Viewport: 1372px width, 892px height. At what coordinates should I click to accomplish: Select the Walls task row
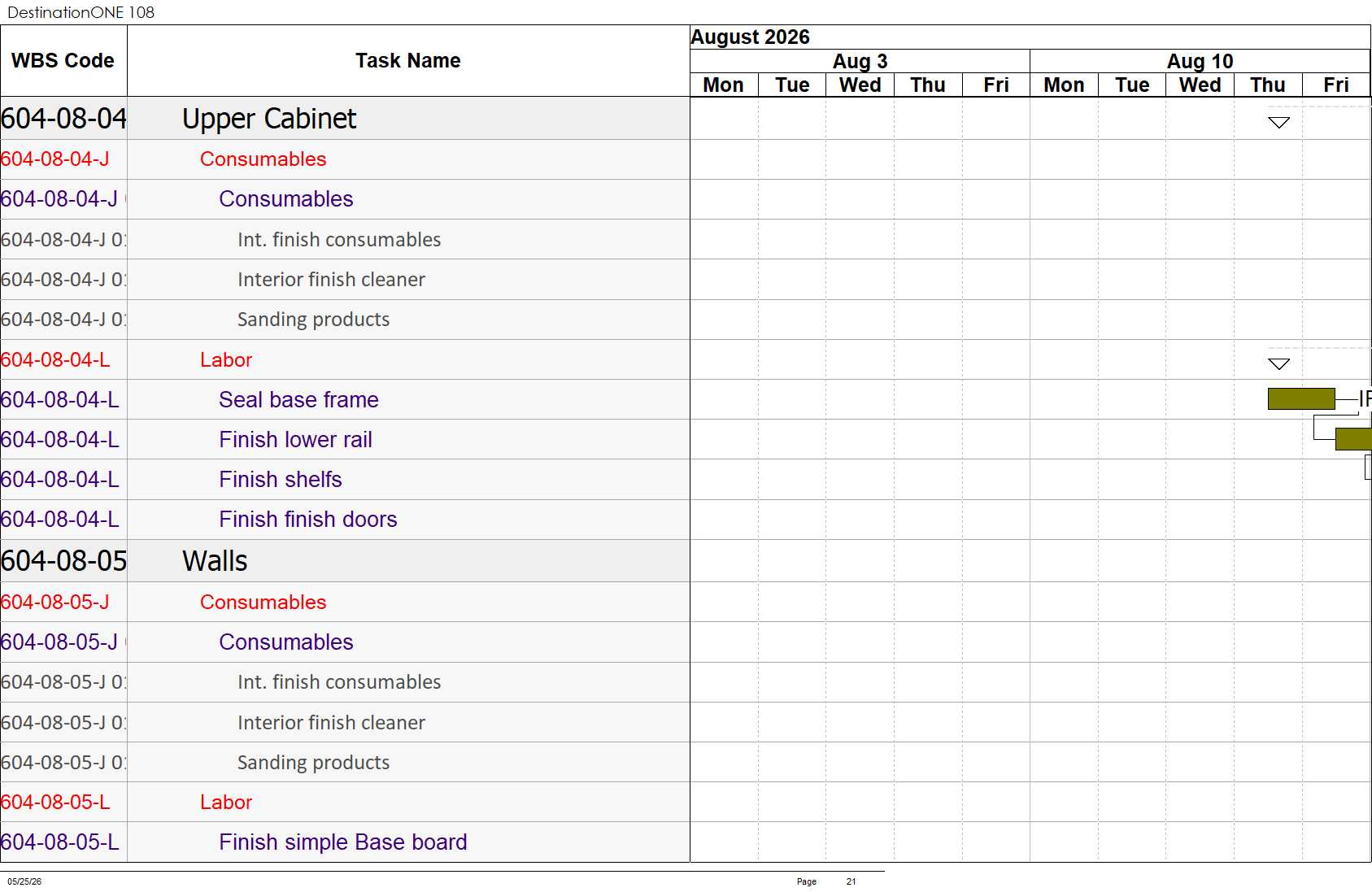[345, 561]
